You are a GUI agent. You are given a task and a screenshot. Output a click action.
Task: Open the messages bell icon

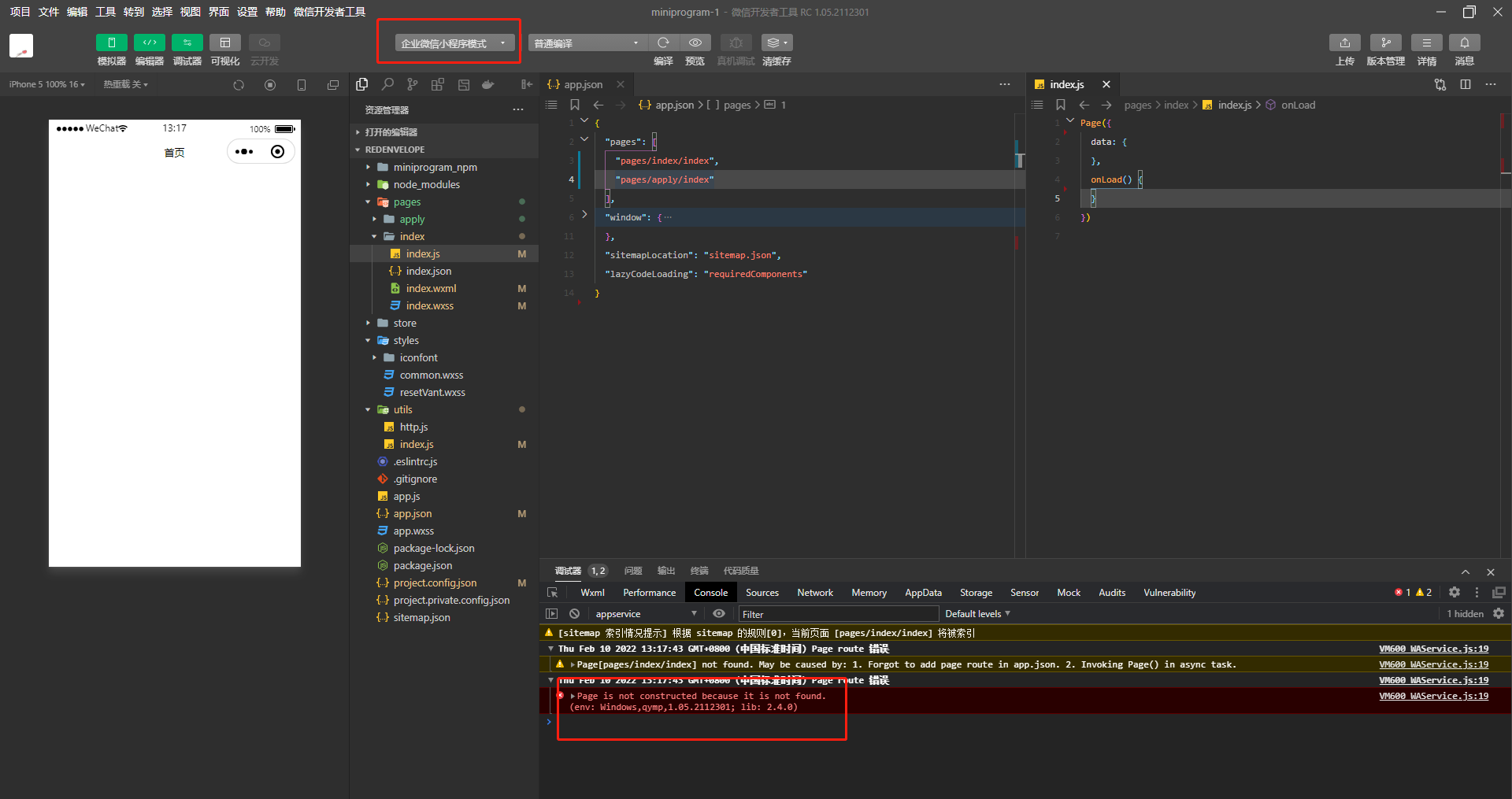click(x=1464, y=43)
